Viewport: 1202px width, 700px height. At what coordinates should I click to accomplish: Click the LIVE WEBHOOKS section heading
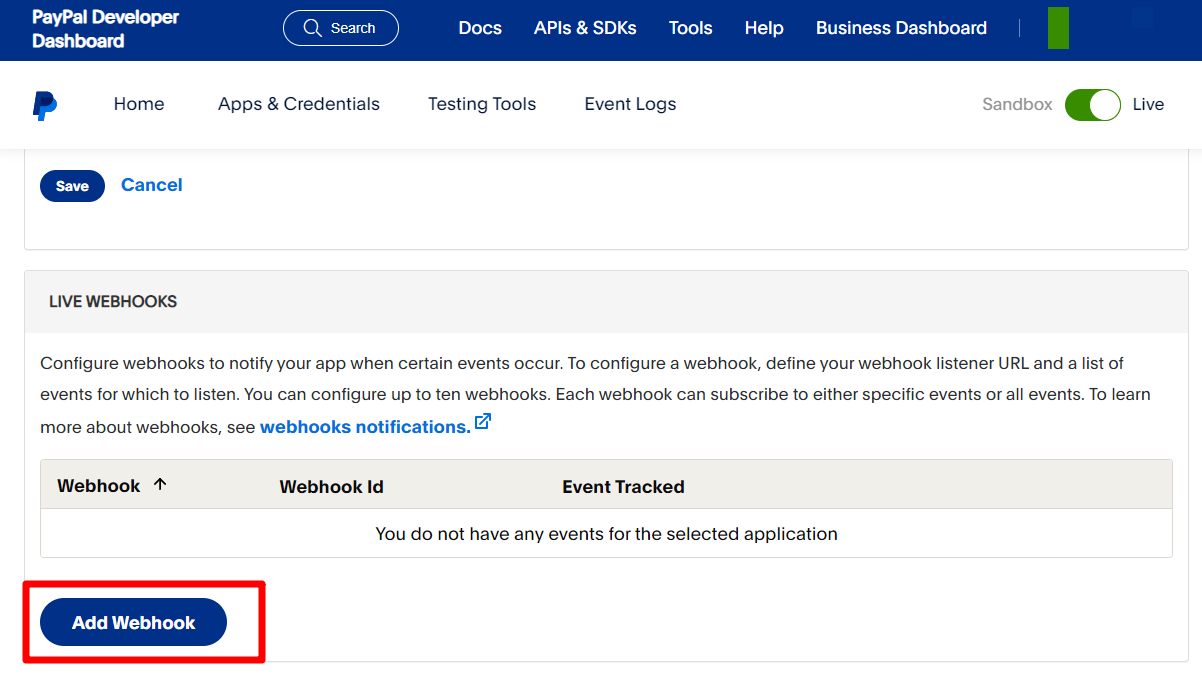point(113,301)
